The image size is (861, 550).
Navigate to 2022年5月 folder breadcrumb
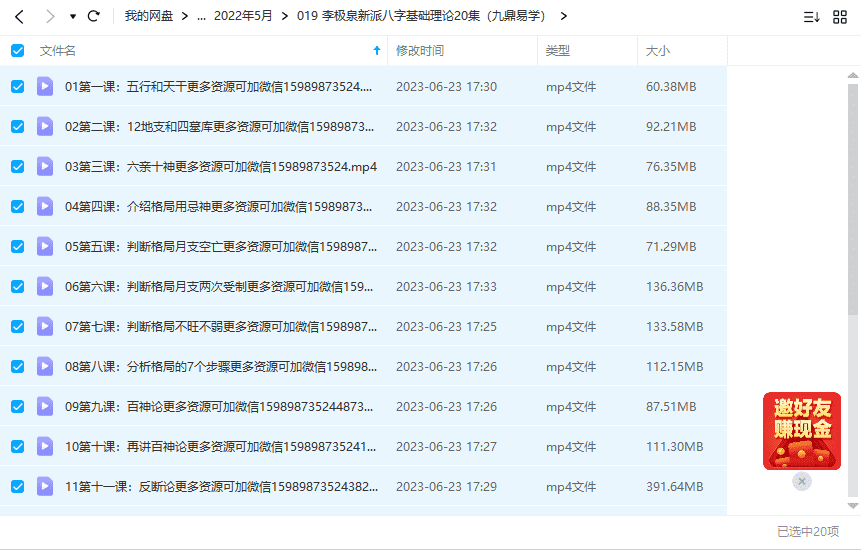(242, 16)
